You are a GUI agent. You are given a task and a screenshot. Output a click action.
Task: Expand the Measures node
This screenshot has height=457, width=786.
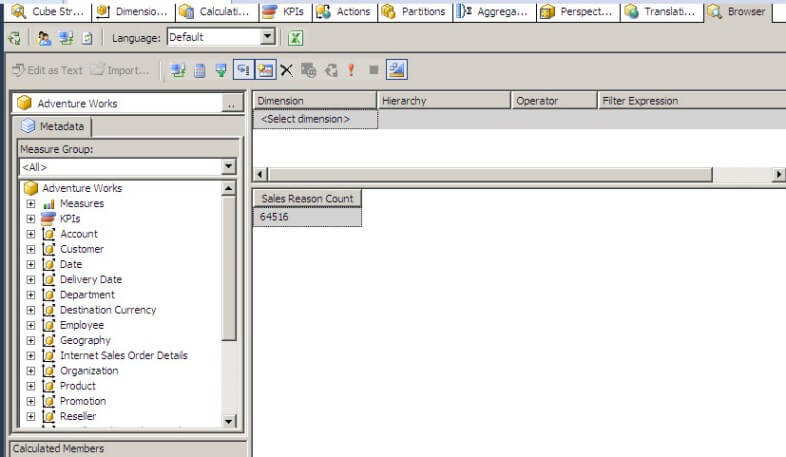[31, 203]
